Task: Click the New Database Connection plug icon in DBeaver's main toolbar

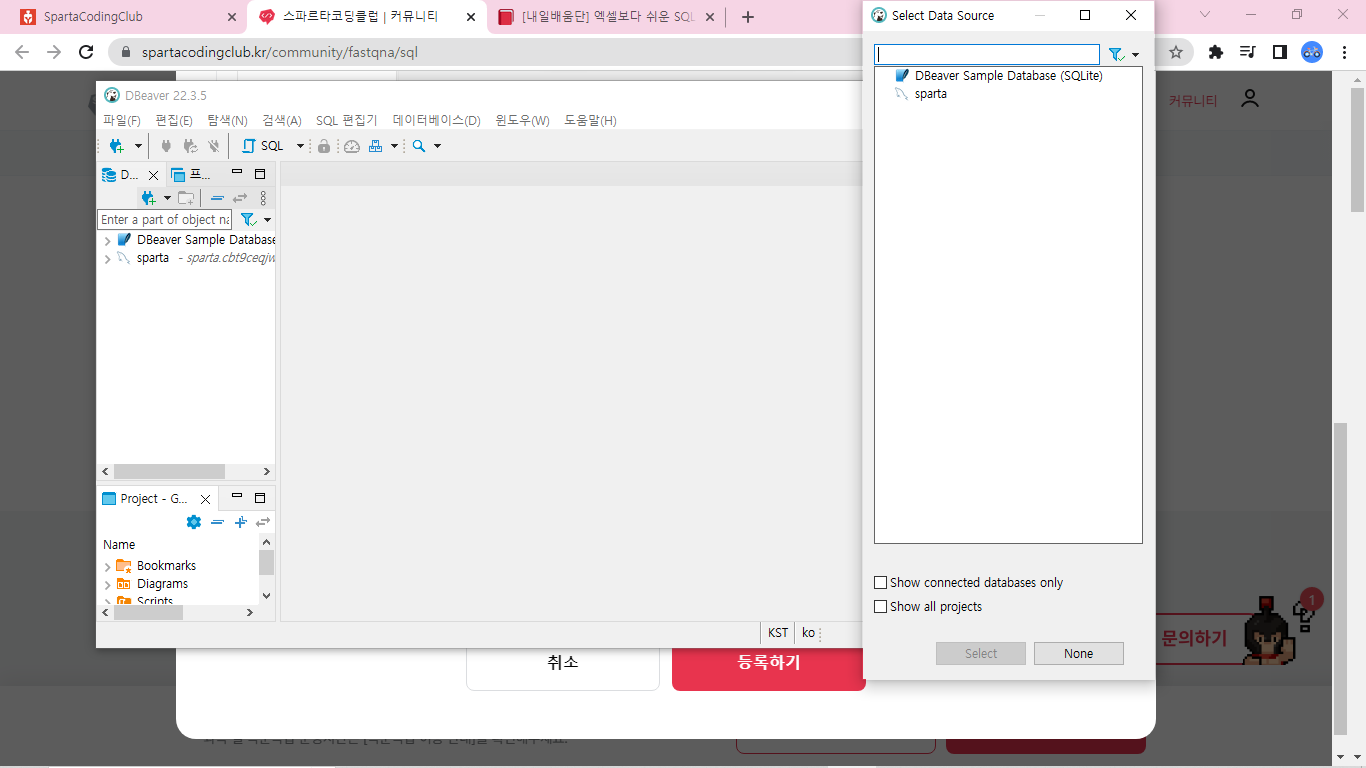Action: pos(117,146)
